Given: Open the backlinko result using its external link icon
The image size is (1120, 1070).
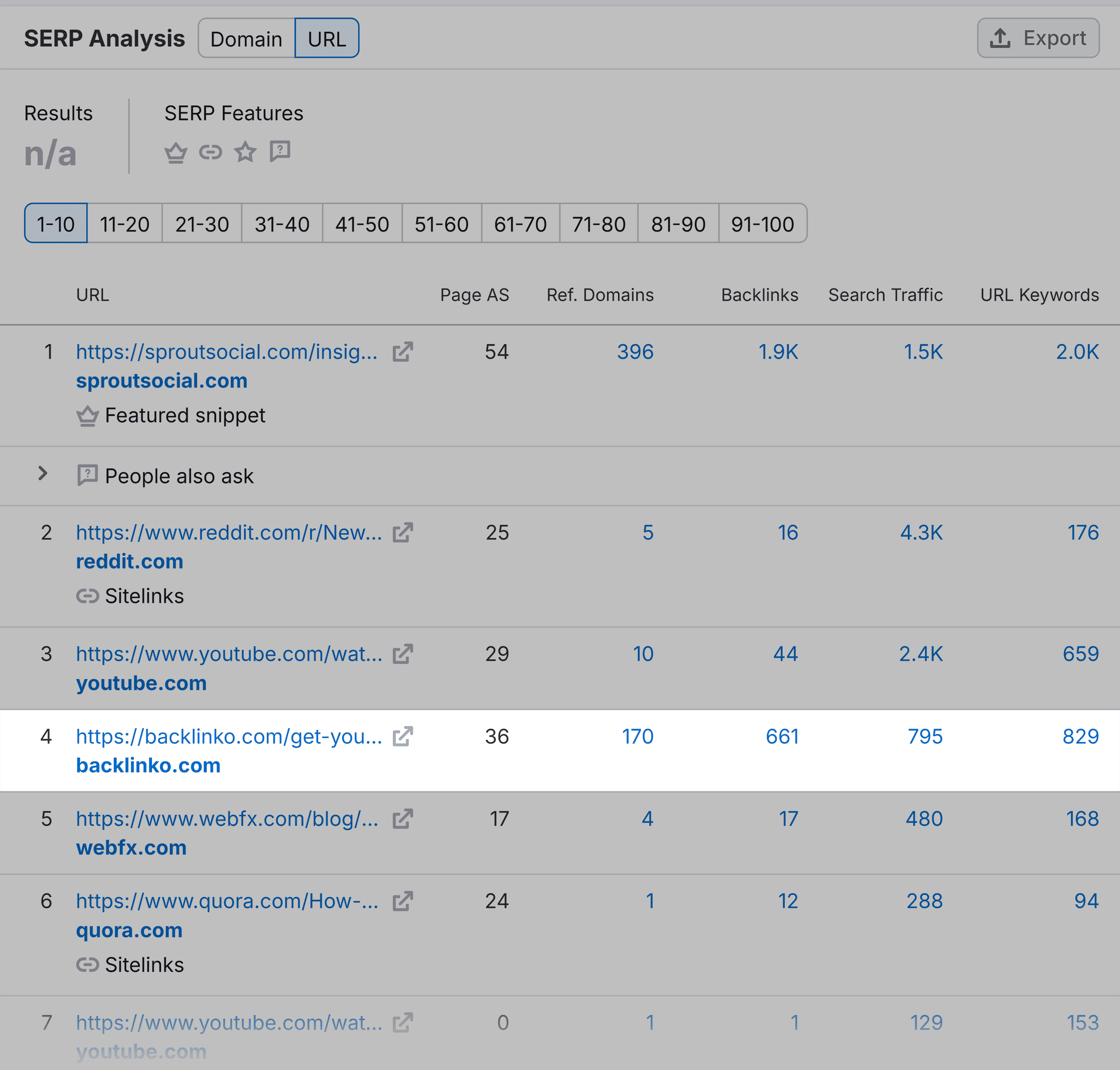Looking at the screenshot, I should click(x=402, y=736).
